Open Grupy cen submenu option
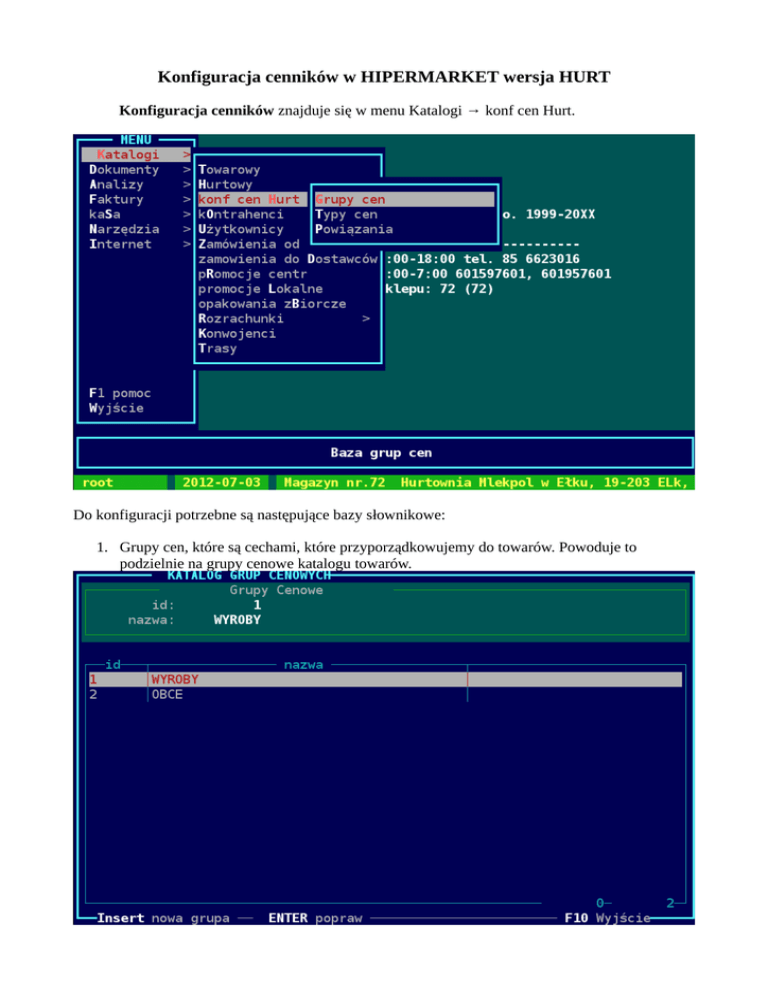This screenshot has height=994, width=768. pyautogui.click(x=350, y=199)
